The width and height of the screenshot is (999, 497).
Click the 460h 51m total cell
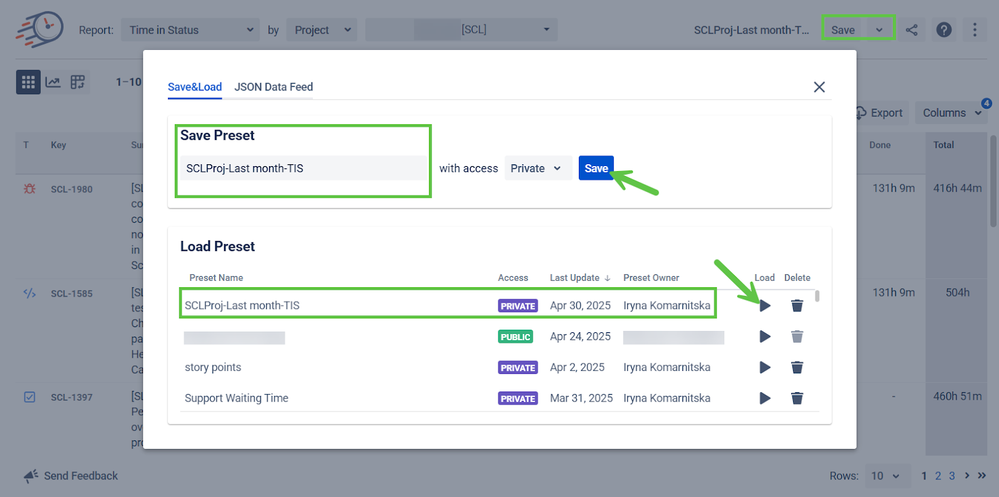click(x=957, y=397)
